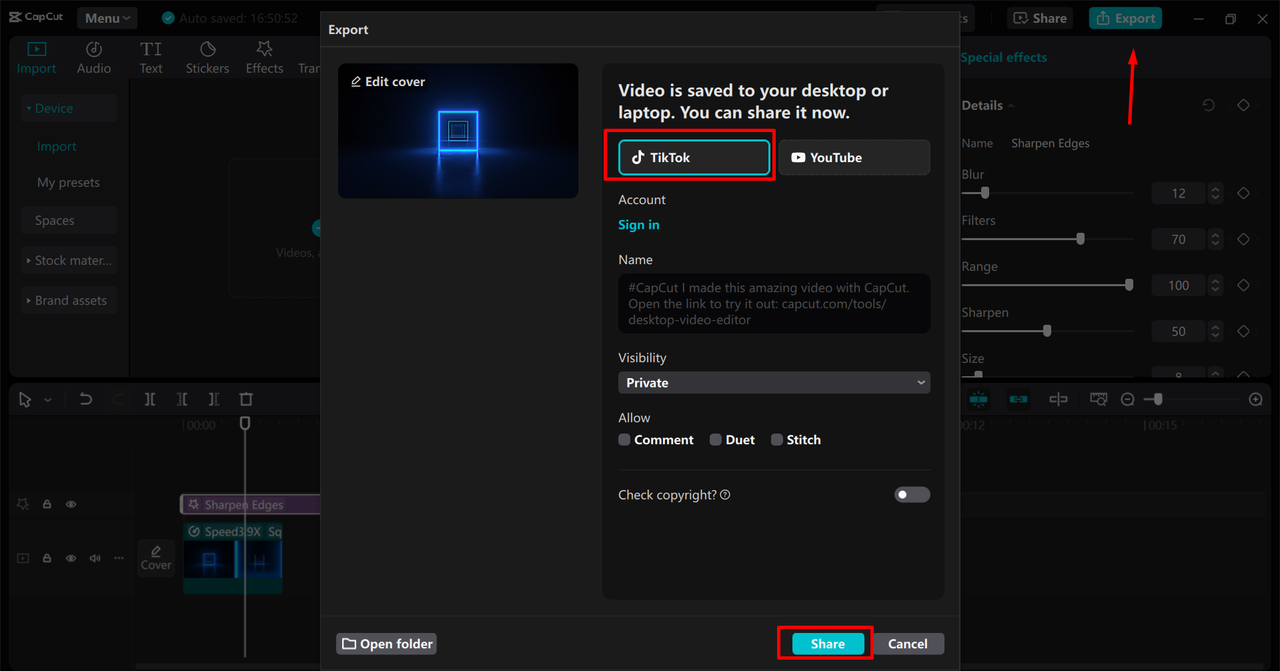Image resolution: width=1280 pixels, height=671 pixels.
Task: Click the timeline zoom slider handle
Action: point(1158,399)
